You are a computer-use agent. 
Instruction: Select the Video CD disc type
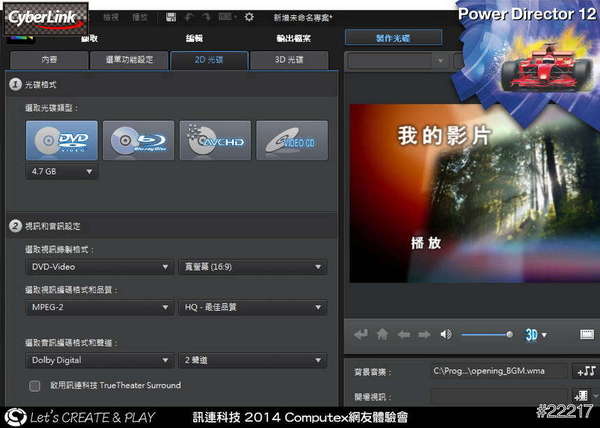point(292,140)
